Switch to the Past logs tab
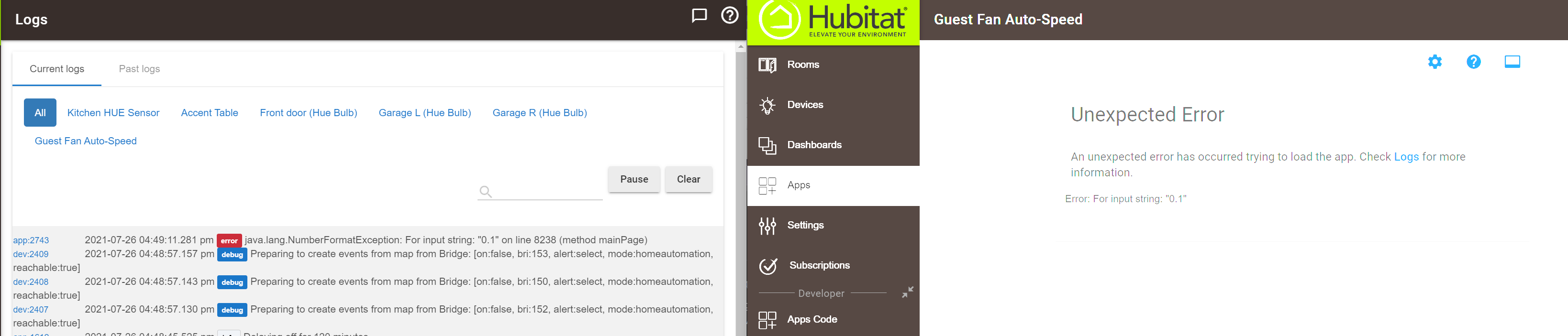The height and width of the screenshot is (336, 1568). 139,69
